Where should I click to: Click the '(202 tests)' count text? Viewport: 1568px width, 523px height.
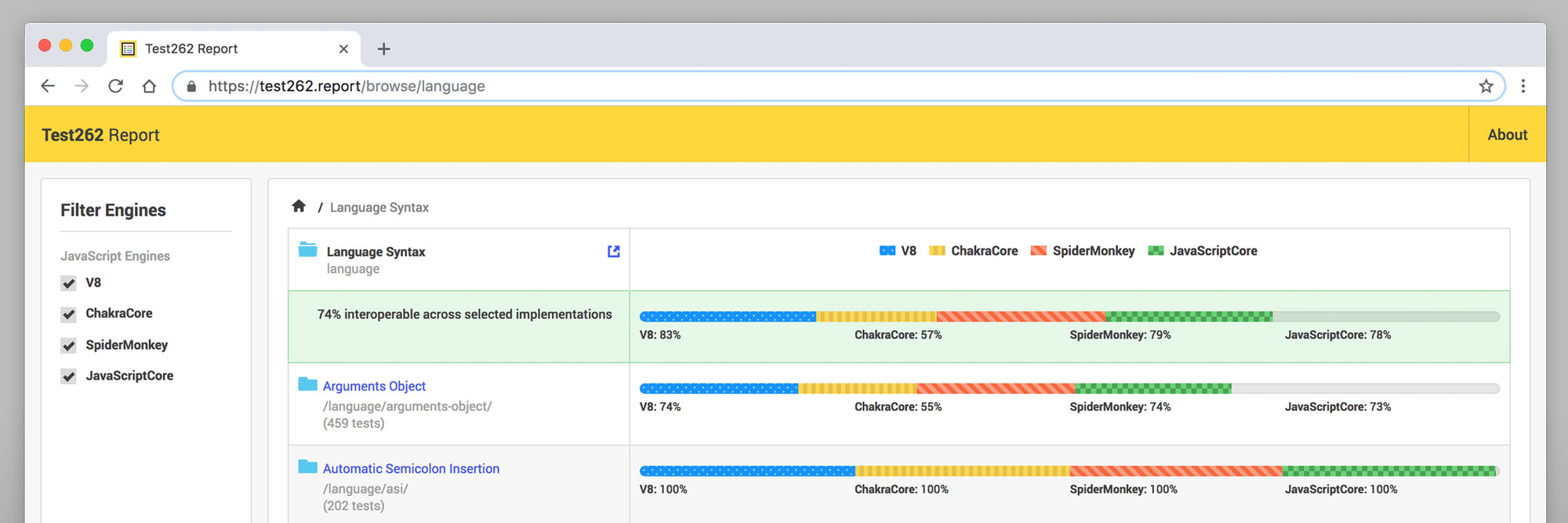coord(354,506)
